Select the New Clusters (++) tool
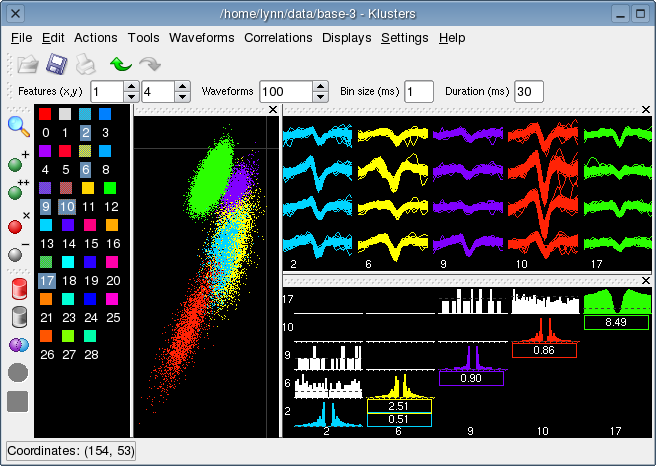 17,192
